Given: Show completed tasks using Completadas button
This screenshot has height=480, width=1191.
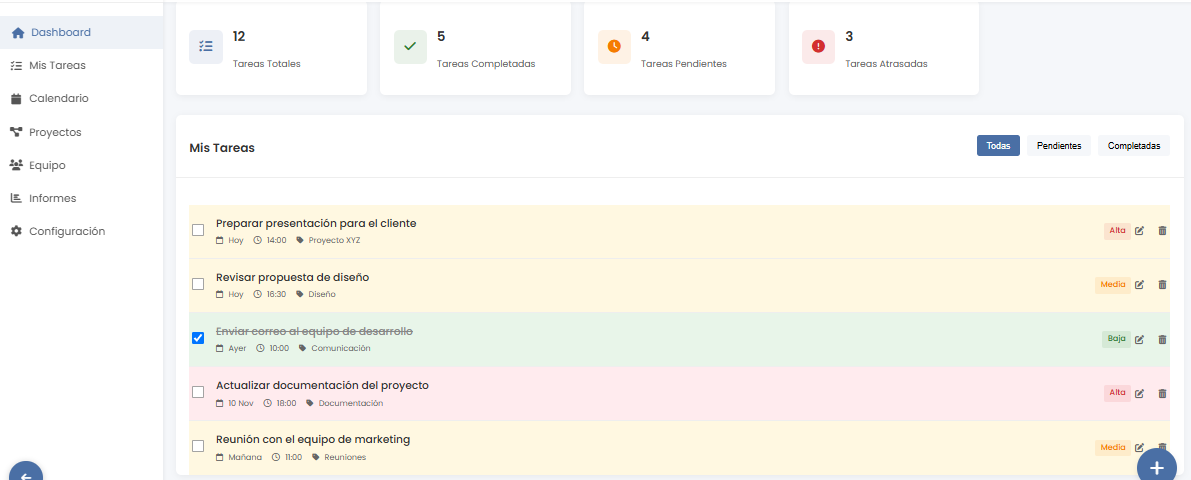Looking at the screenshot, I should click(1133, 146).
